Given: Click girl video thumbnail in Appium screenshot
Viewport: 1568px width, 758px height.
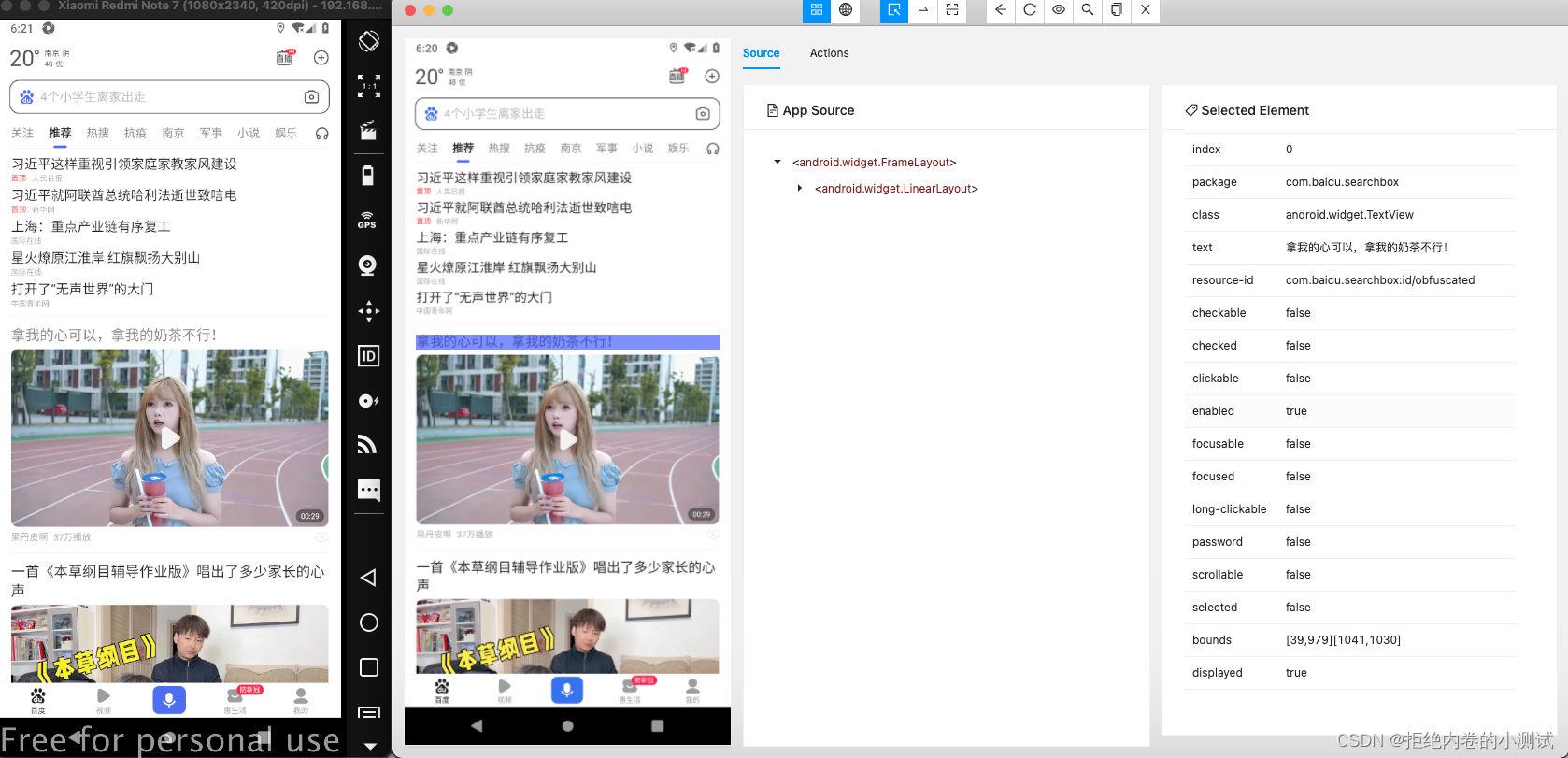Looking at the screenshot, I should pos(567,439).
